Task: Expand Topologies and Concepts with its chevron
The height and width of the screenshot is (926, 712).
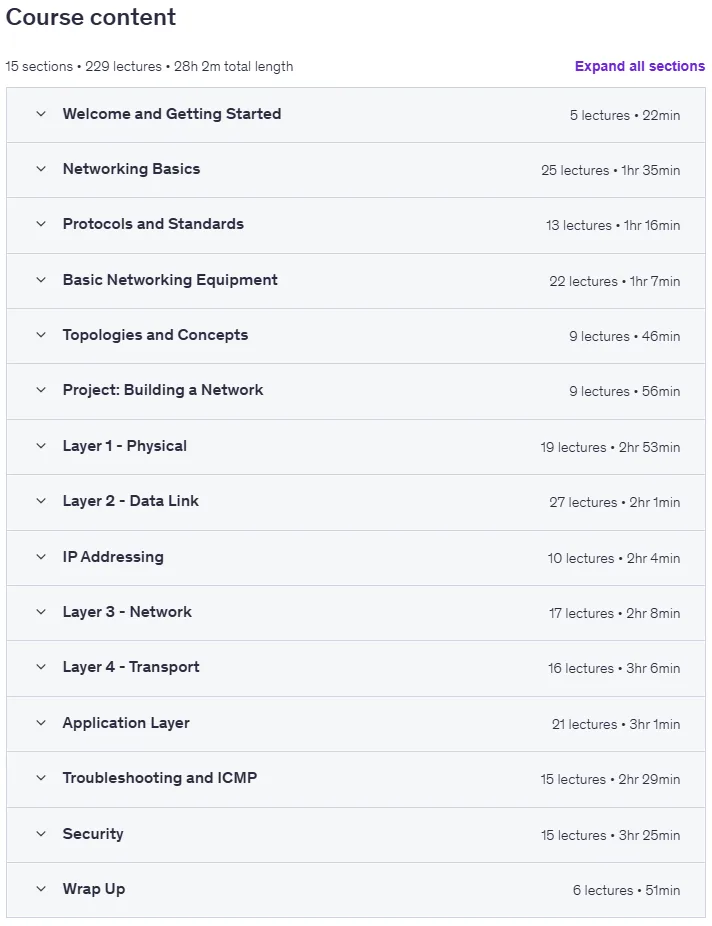Action: pos(41,335)
